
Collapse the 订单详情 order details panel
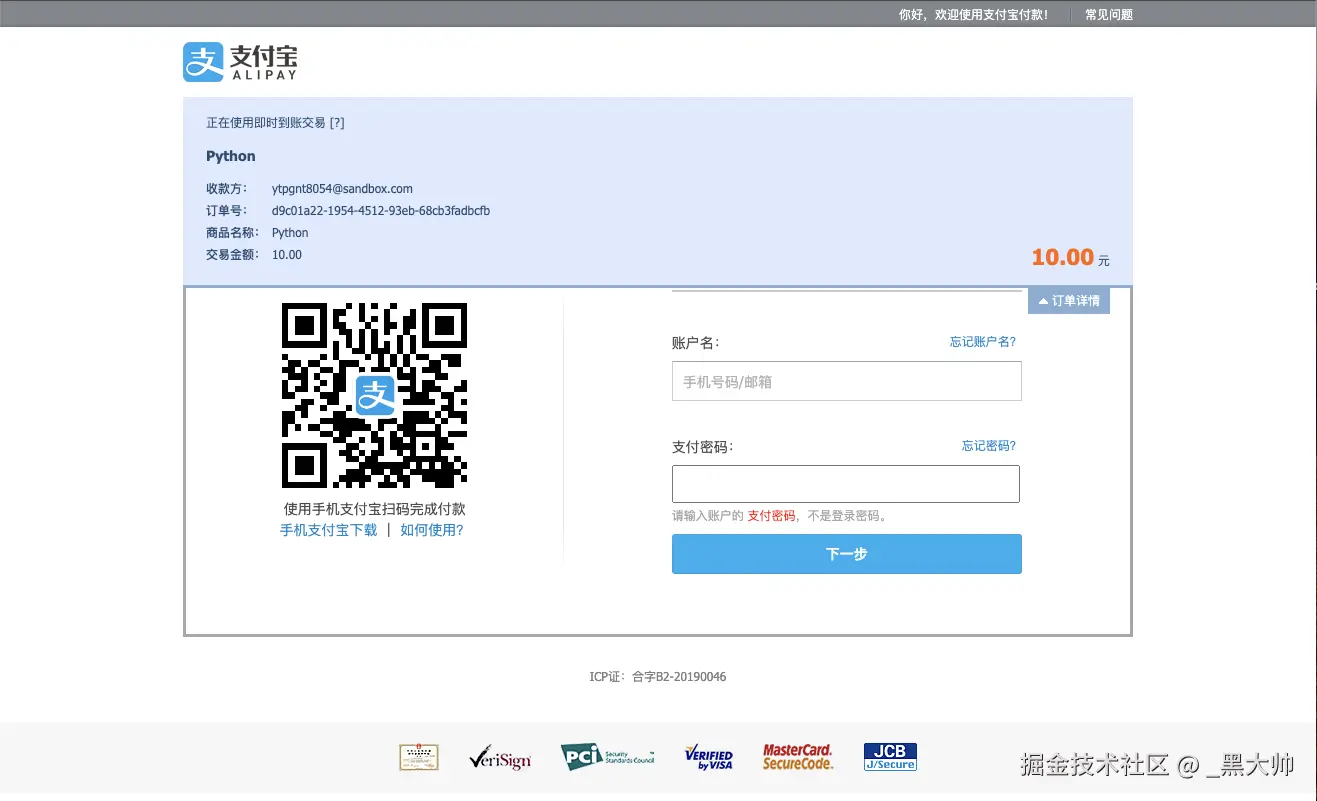[x=1069, y=300]
